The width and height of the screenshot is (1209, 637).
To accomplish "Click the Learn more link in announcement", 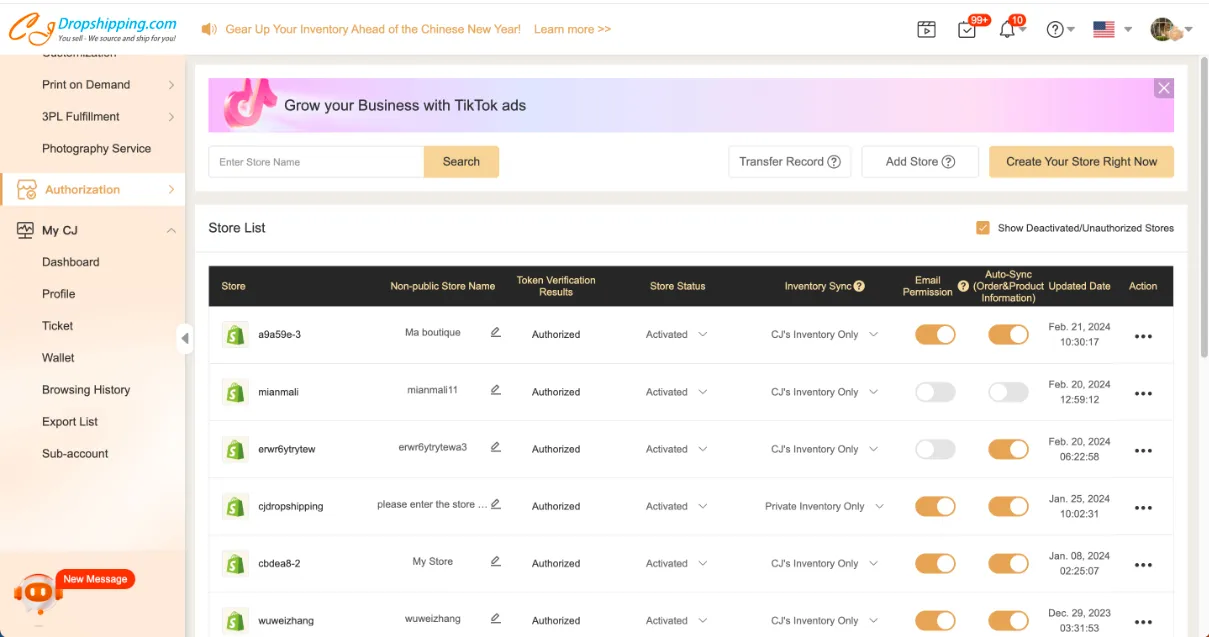I will tap(572, 30).
